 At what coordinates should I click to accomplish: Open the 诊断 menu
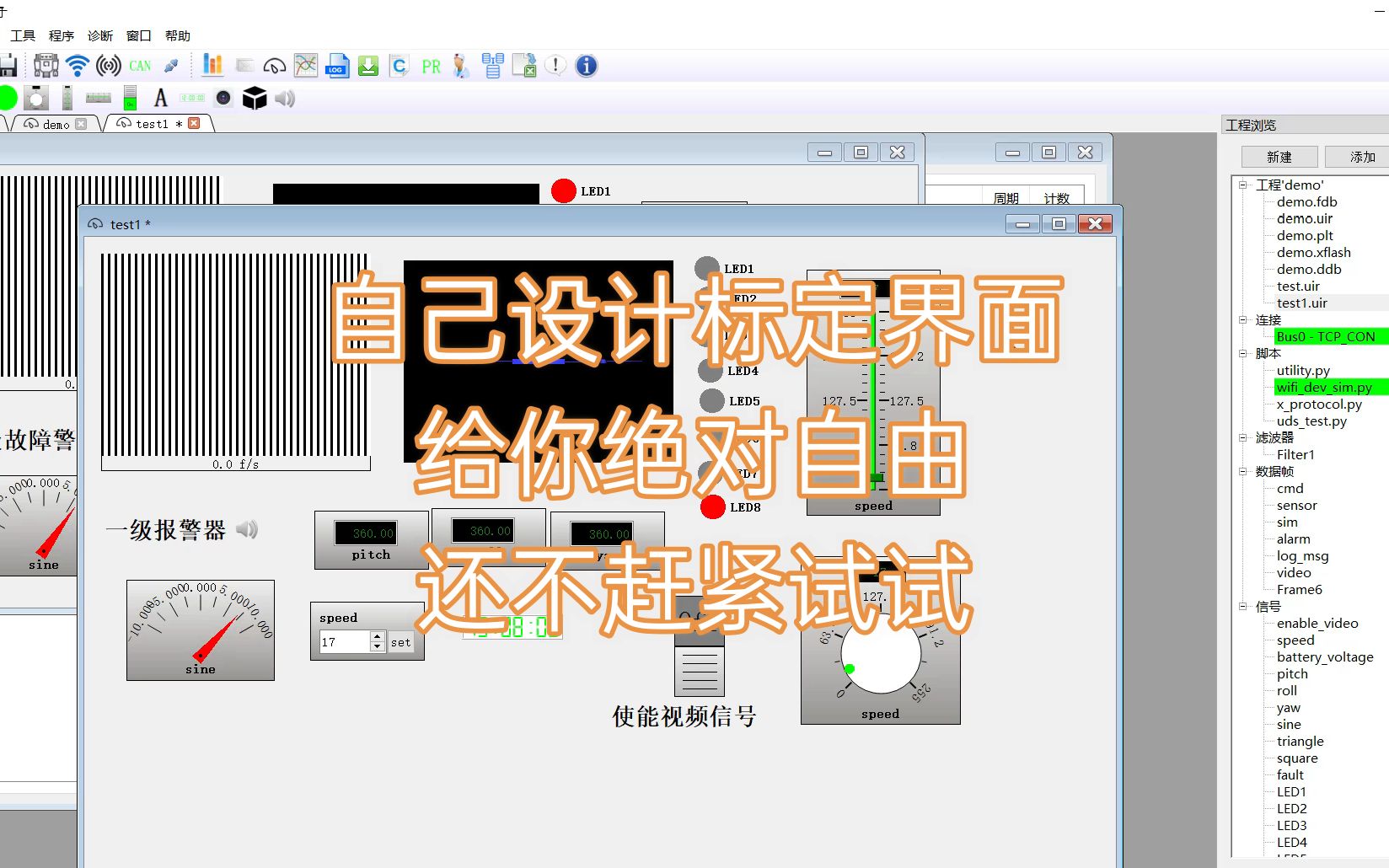99,35
